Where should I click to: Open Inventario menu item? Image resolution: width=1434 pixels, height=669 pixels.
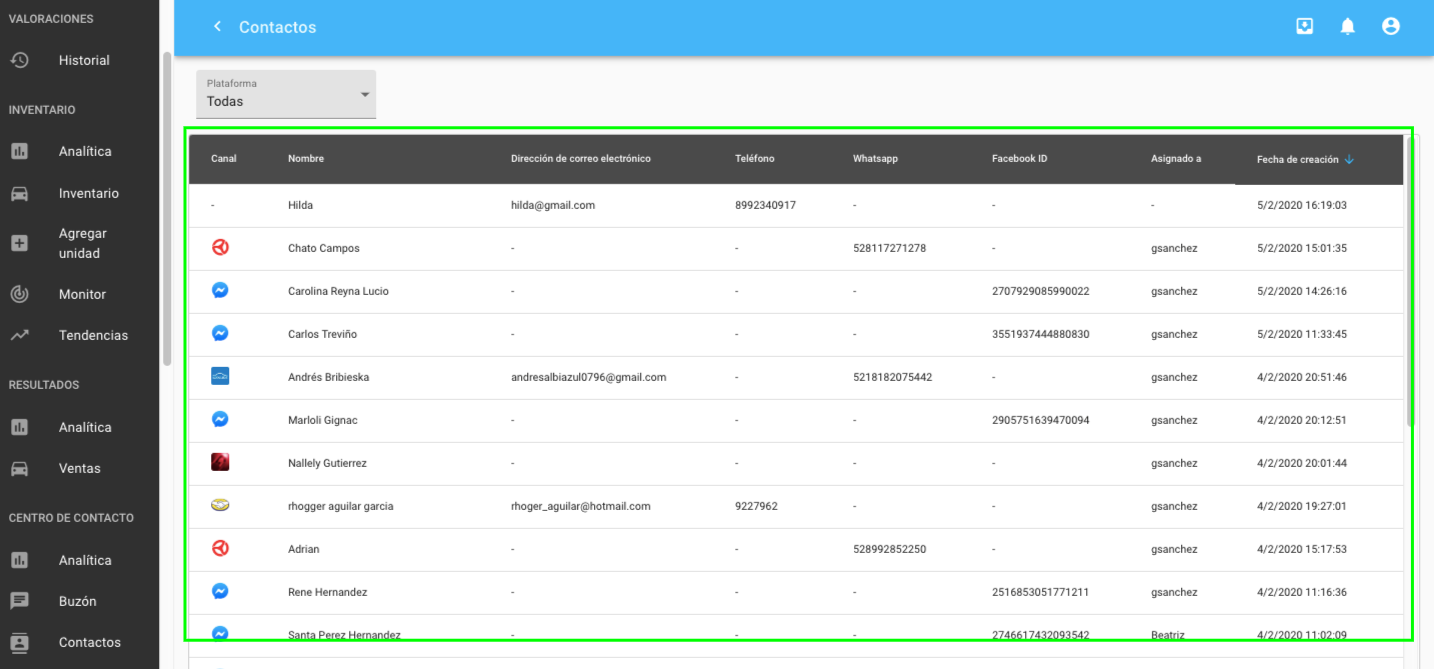(x=89, y=193)
